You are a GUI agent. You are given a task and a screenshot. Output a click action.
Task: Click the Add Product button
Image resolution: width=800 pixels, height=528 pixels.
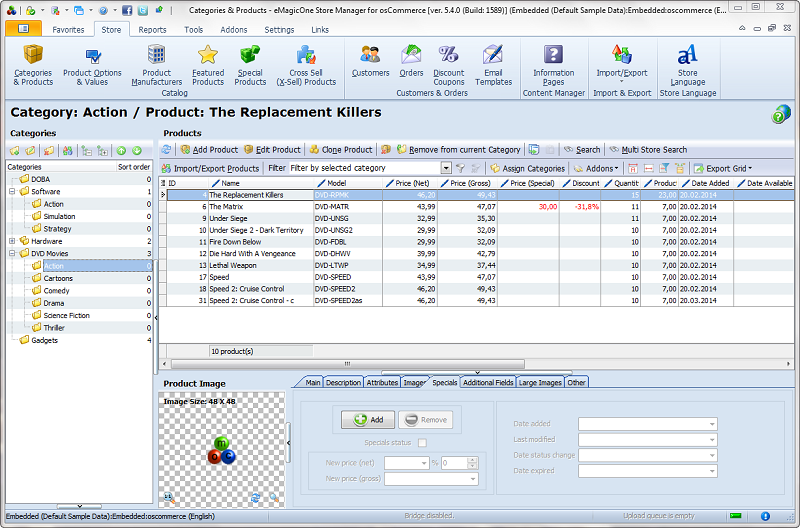pos(209,149)
